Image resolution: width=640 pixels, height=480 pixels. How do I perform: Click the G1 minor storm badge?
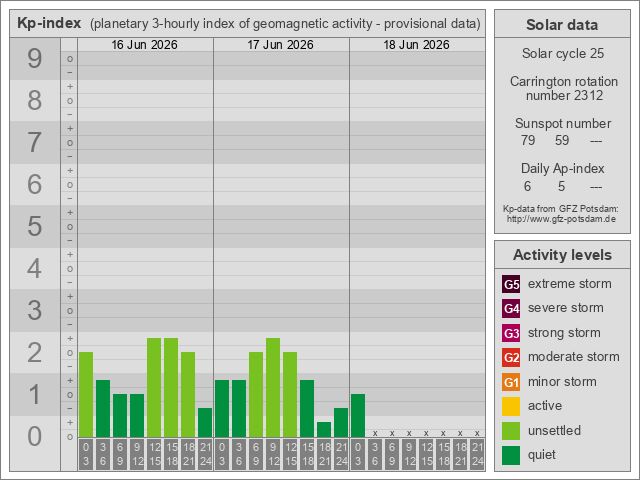[x=511, y=382]
